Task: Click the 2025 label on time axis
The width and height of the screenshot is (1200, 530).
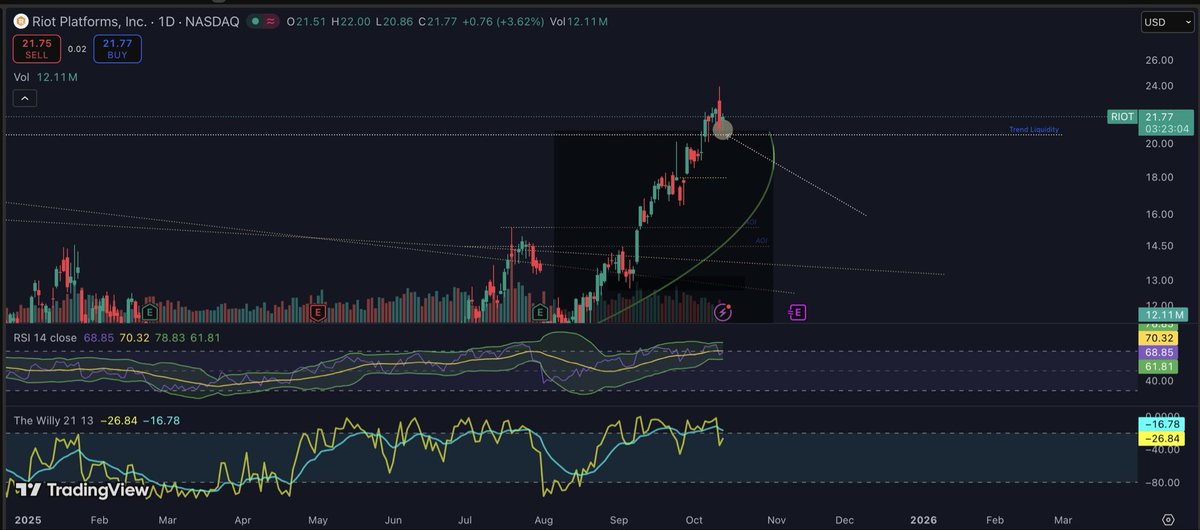Action: (x=30, y=519)
